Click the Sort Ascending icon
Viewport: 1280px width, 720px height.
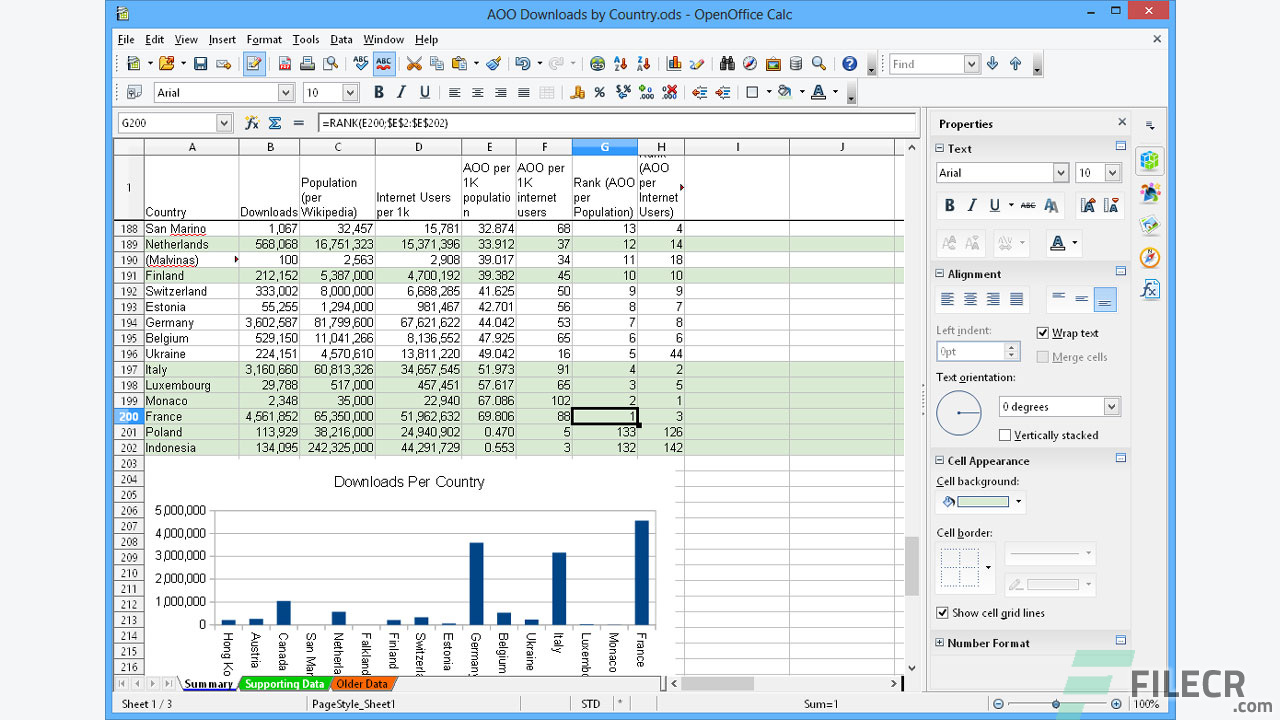coord(620,64)
